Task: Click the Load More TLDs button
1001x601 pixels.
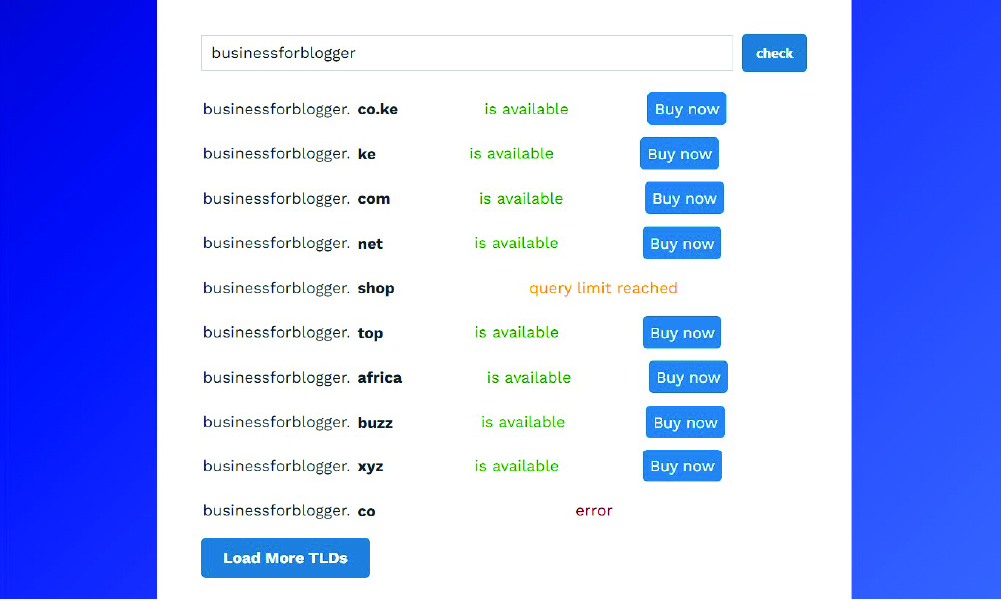Action: coord(285,558)
